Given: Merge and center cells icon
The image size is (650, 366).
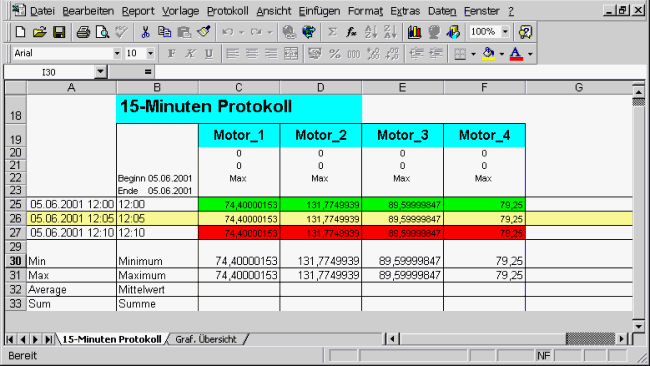Looking at the screenshot, I should click(x=291, y=53).
